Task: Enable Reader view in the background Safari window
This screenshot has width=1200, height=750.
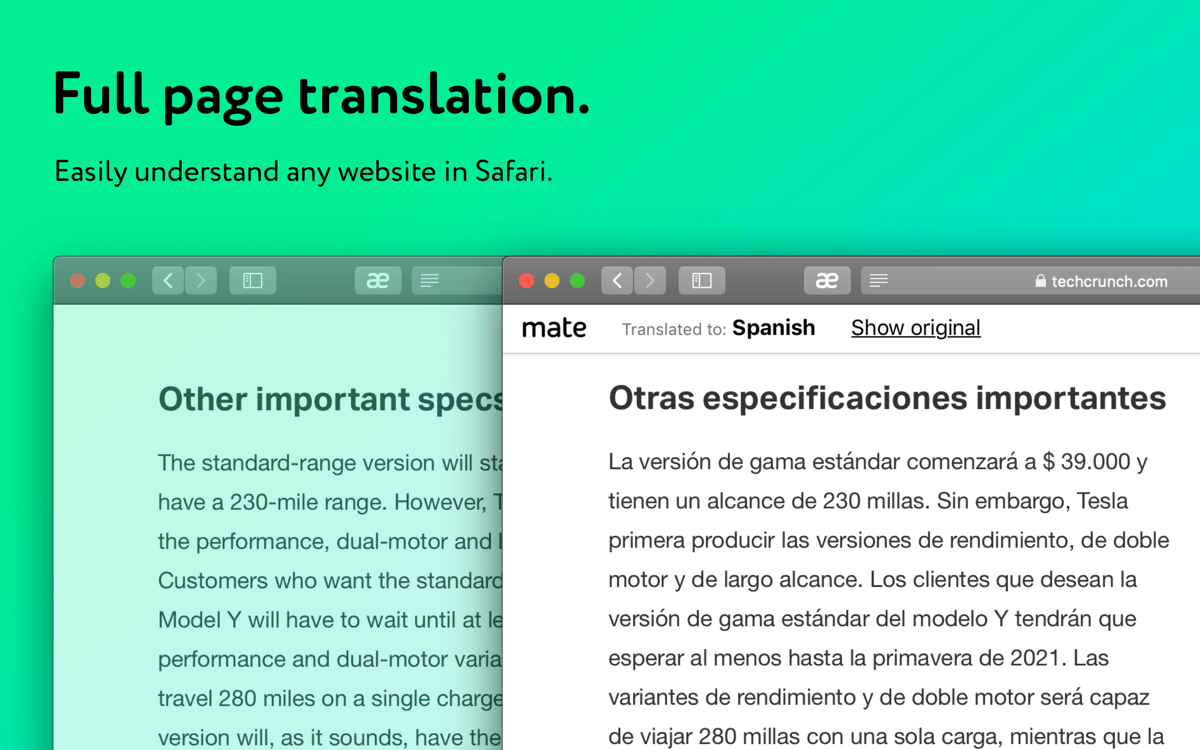Action: pos(430,281)
